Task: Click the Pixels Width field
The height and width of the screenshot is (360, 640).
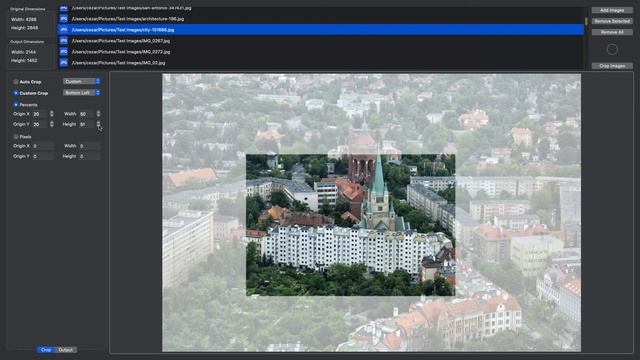Action: point(89,146)
